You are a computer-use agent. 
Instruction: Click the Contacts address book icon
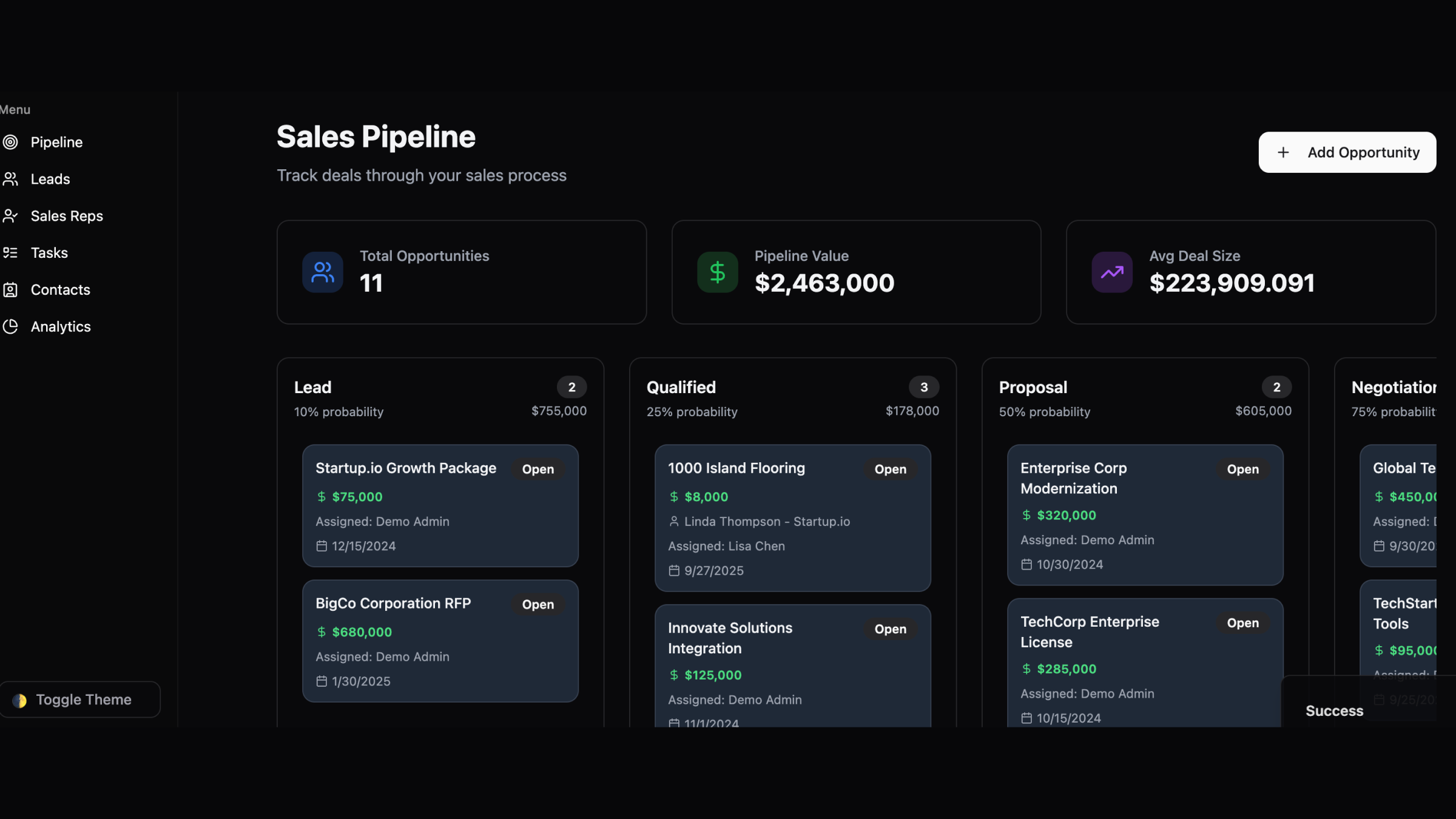10,290
